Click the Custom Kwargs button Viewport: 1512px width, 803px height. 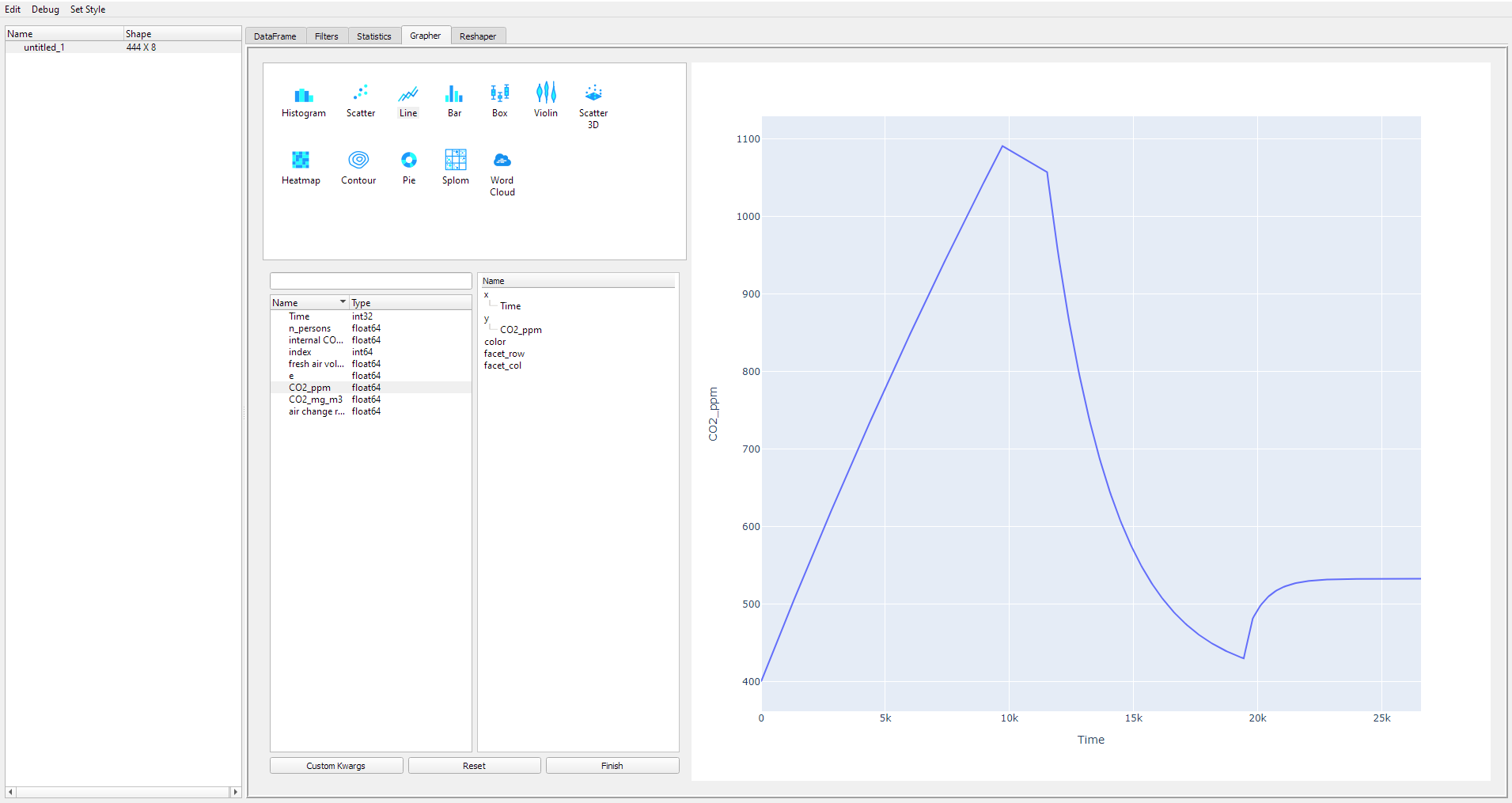336,766
